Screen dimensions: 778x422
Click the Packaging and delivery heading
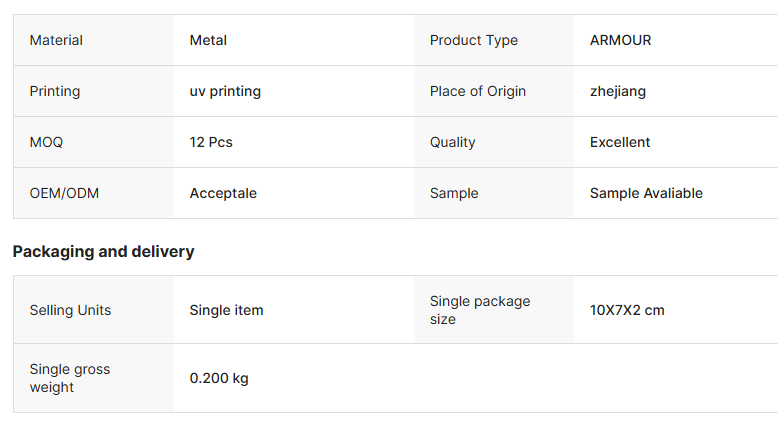tap(103, 251)
